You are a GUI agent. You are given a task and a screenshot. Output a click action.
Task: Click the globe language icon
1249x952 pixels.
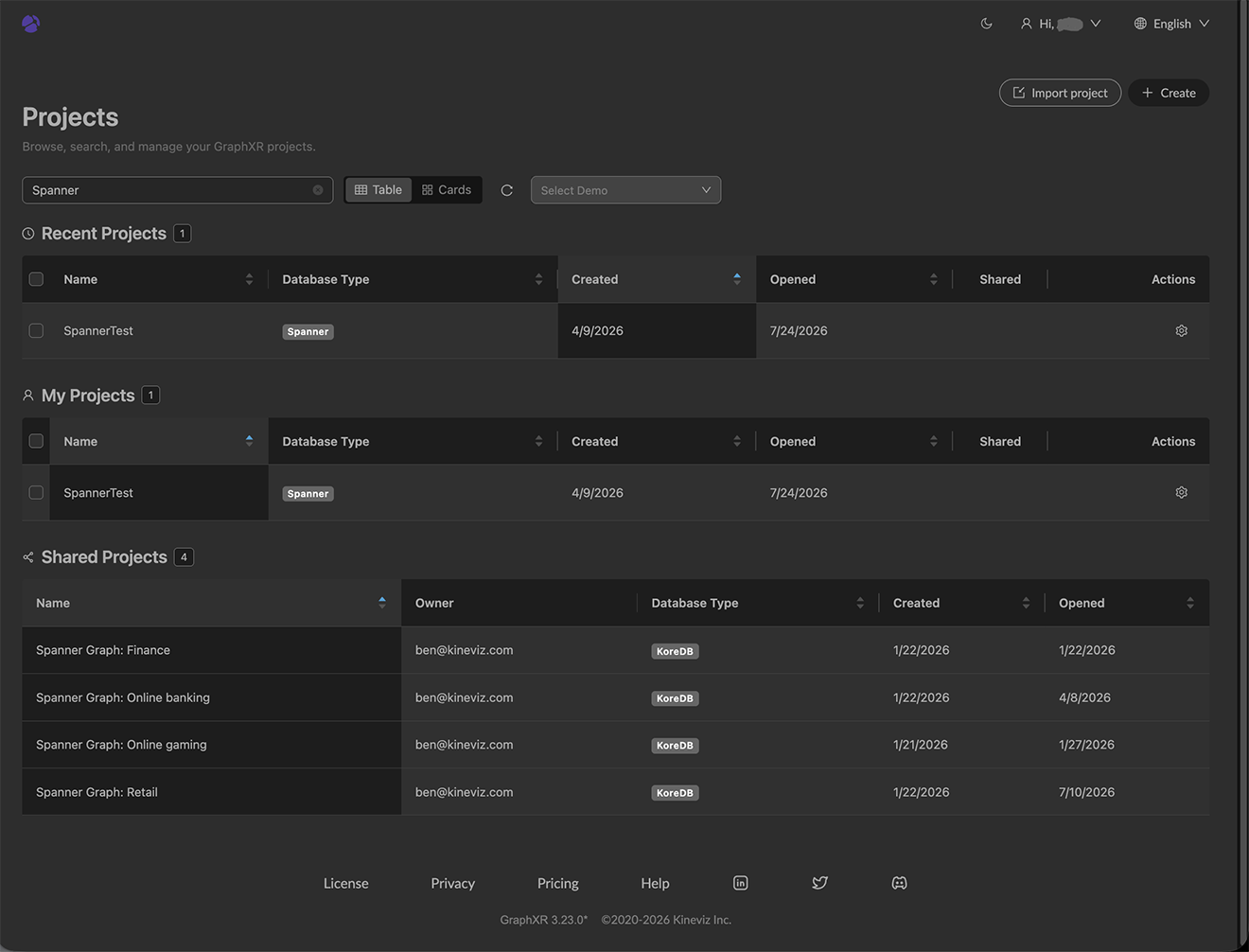coord(1140,24)
